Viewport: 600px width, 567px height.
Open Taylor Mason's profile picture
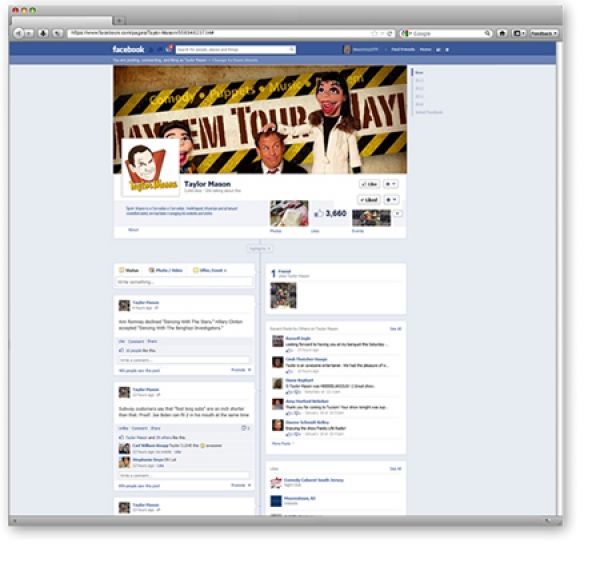coord(150,166)
